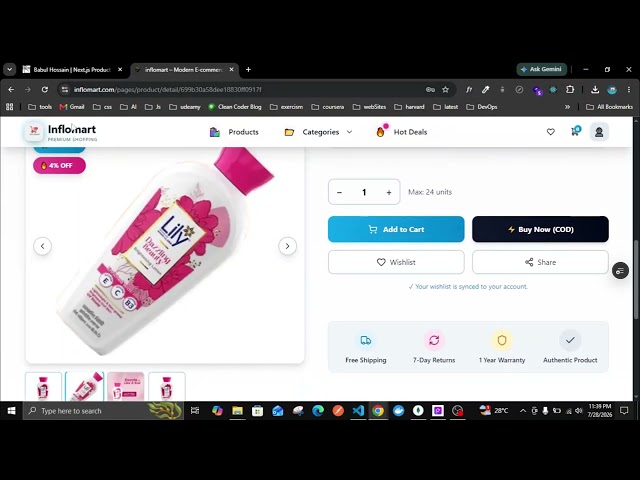
Task: Open the coursera bookmark folder
Action: coord(328,107)
